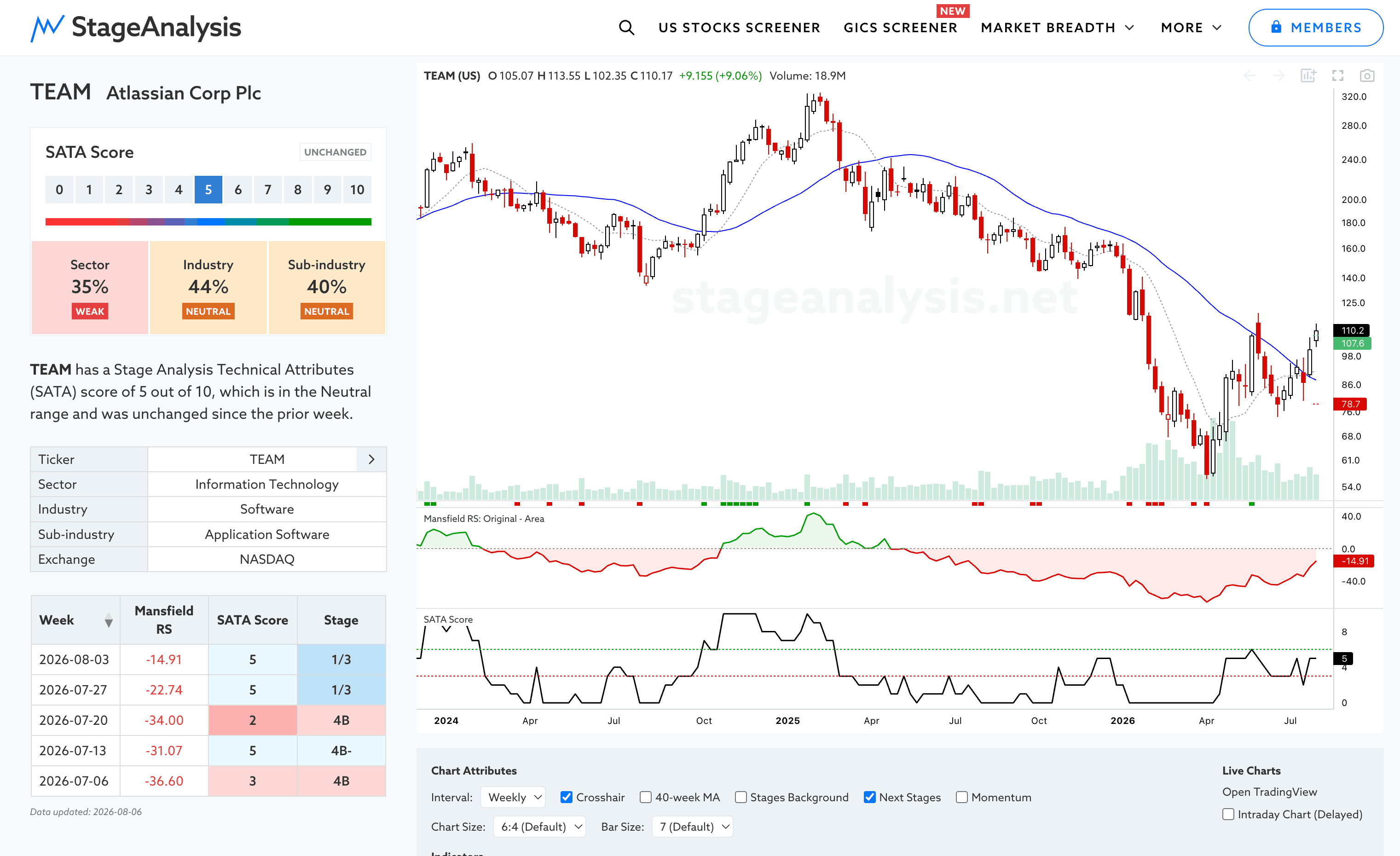This screenshot has height=856, width=1400.
Task: Open the add indicator chart icon
Action: click(1308, 75)
